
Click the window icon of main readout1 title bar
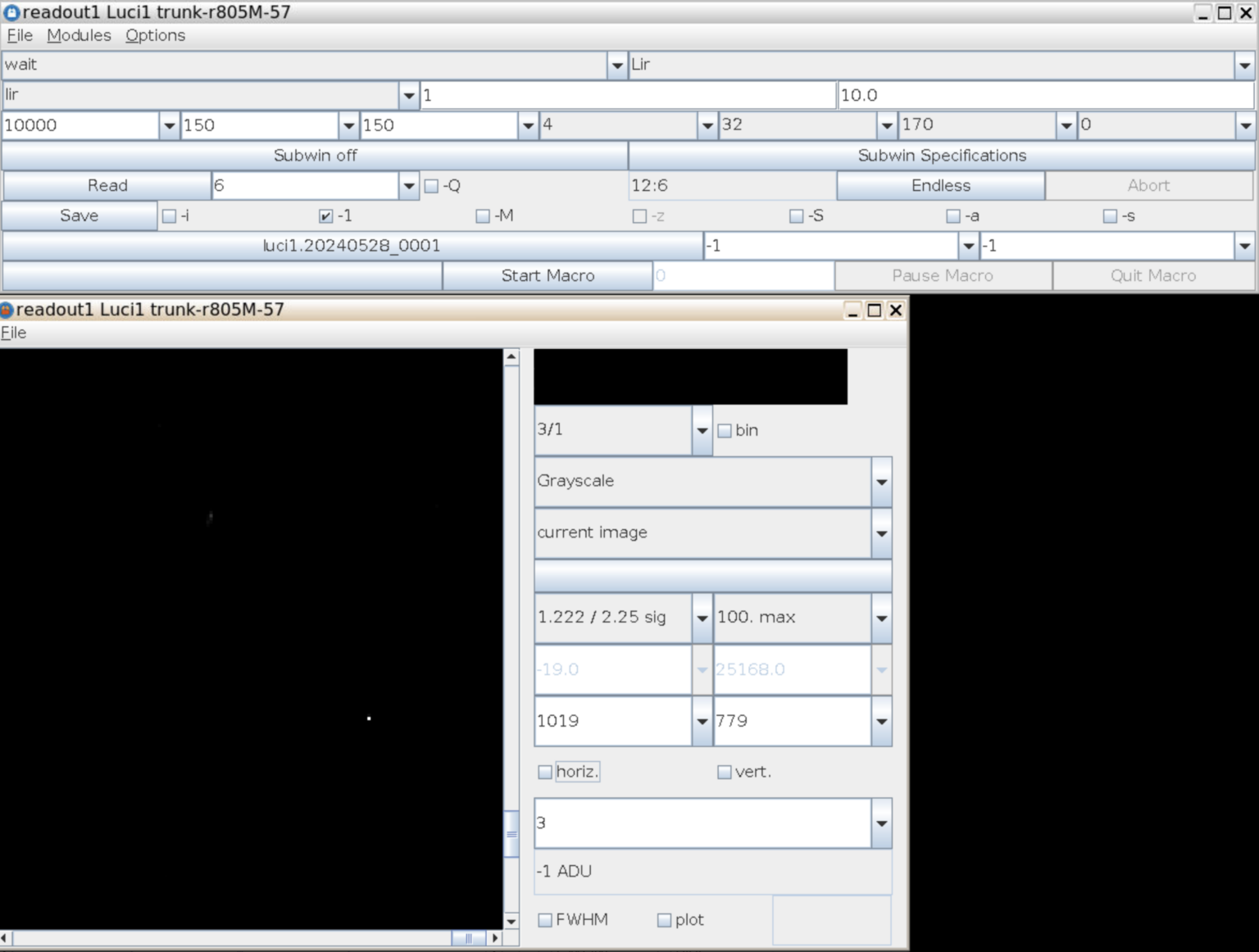pos(11,12)
